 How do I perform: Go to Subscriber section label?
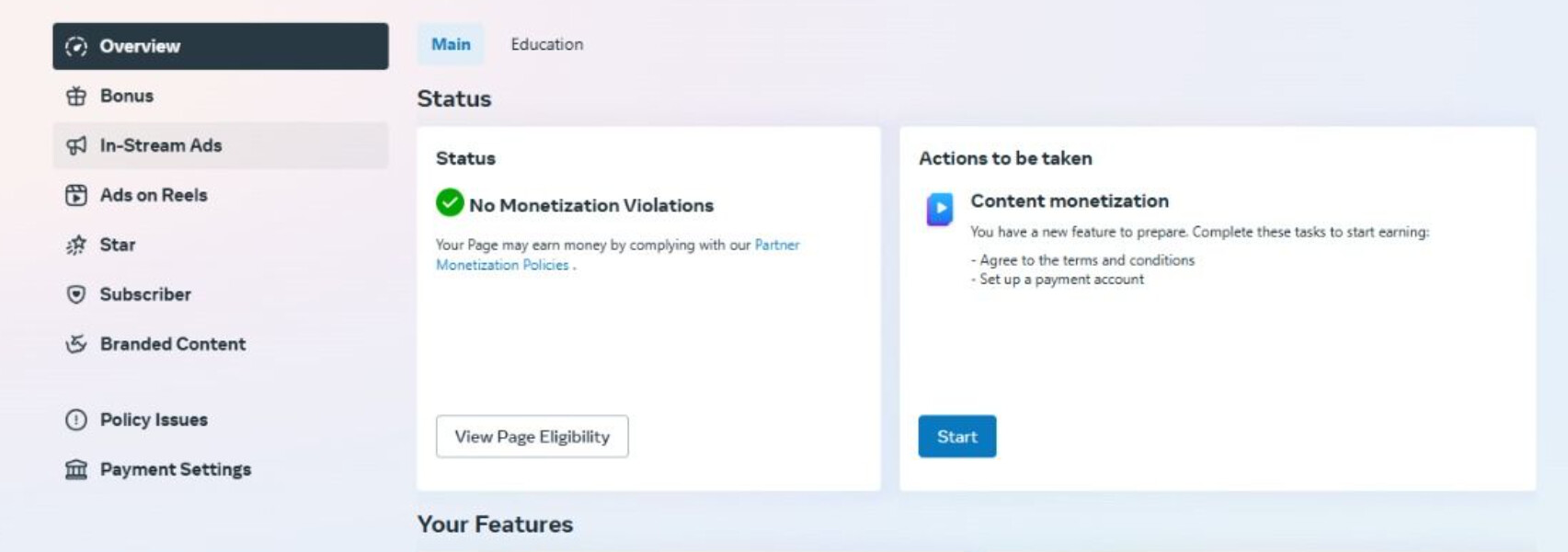(x=145, y=294)
